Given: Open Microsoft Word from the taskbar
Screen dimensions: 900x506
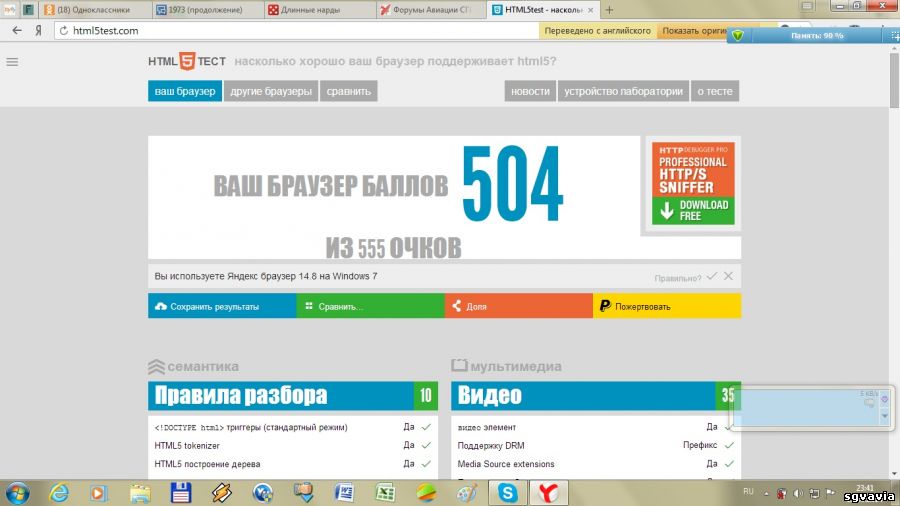Looking at the screenshot, I should coord(344,493).
